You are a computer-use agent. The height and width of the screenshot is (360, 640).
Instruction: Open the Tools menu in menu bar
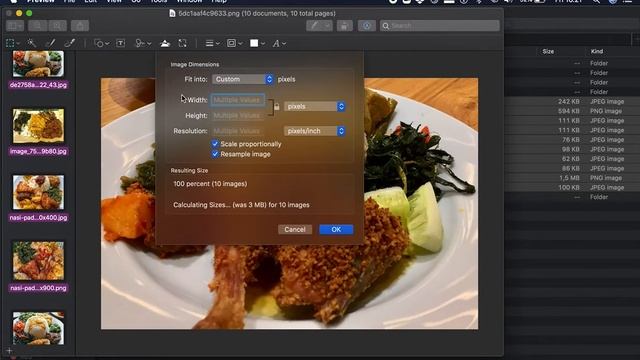(158, 1)
